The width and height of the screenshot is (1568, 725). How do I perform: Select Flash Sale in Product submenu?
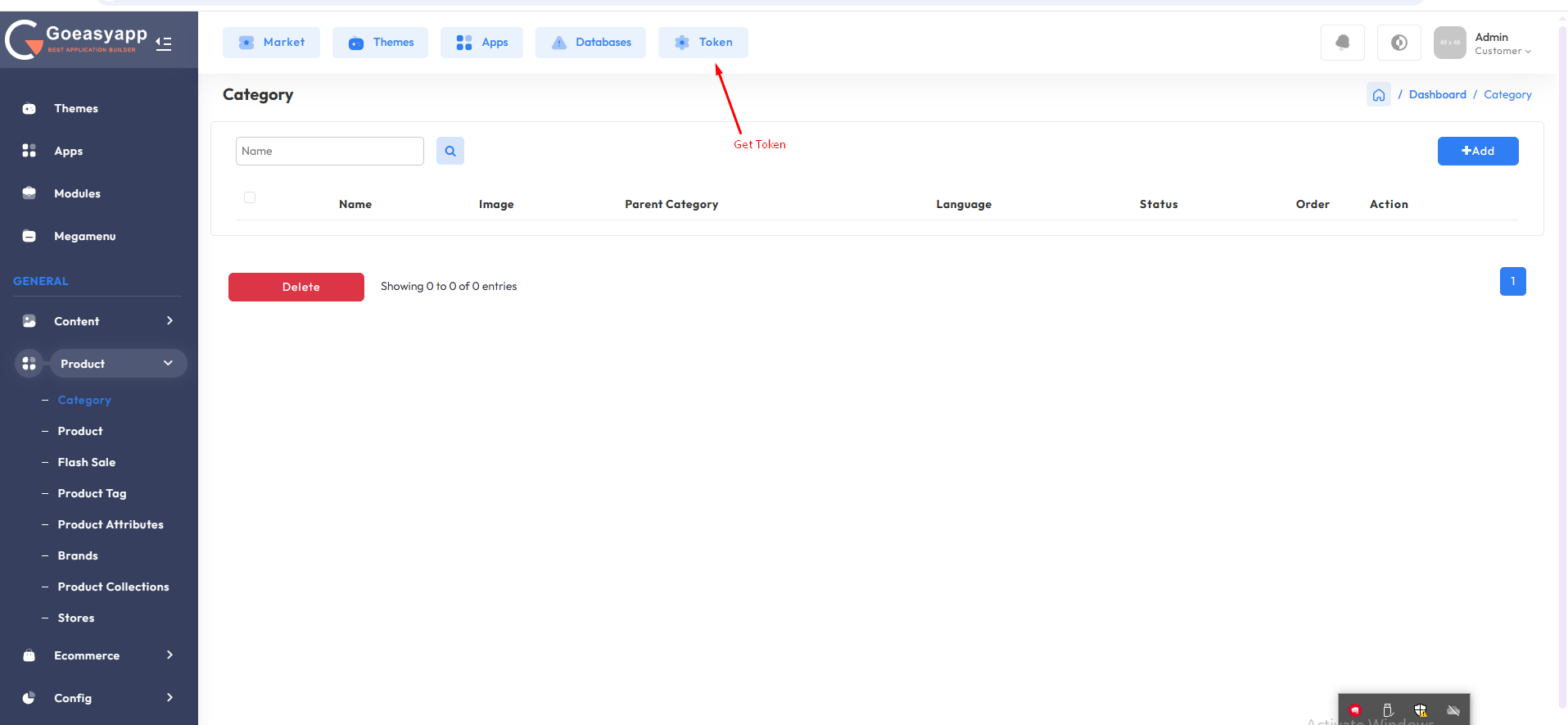tap(86, 462)
